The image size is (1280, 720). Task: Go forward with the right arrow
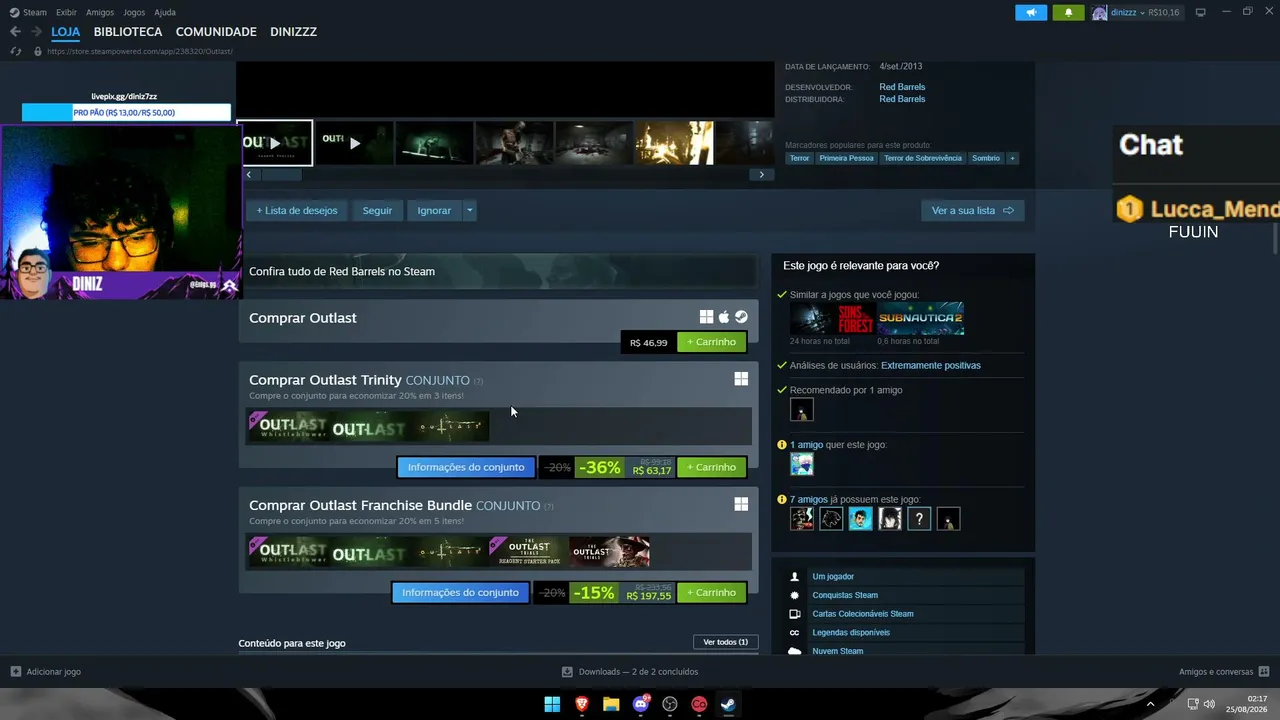click(x=36, y=32)
